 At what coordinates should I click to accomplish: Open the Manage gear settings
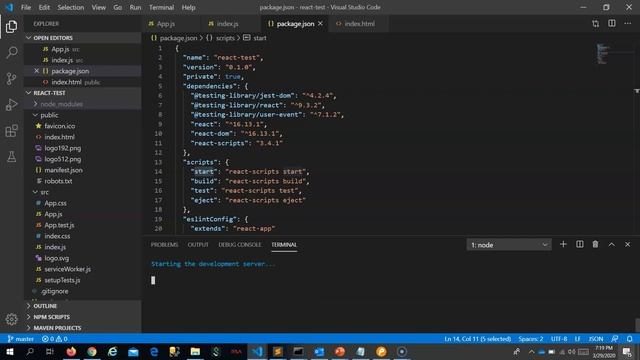coord(11,319)
